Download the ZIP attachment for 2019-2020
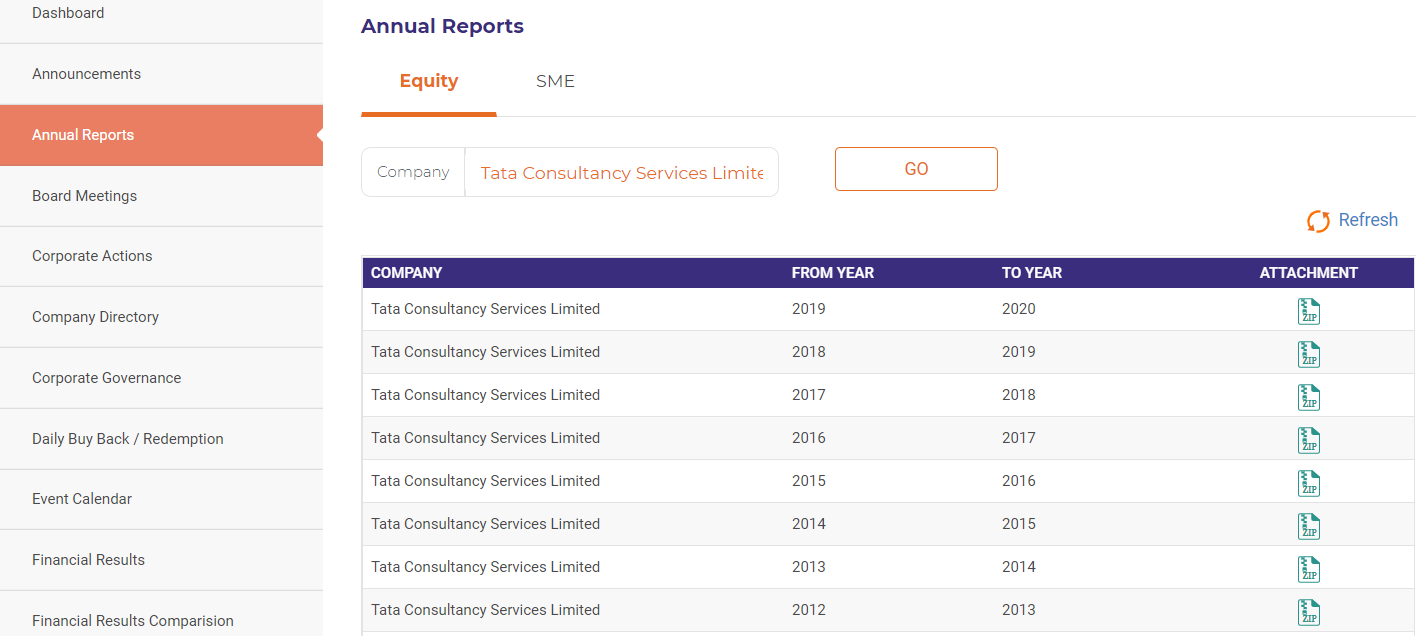 tap(1308, 311)
